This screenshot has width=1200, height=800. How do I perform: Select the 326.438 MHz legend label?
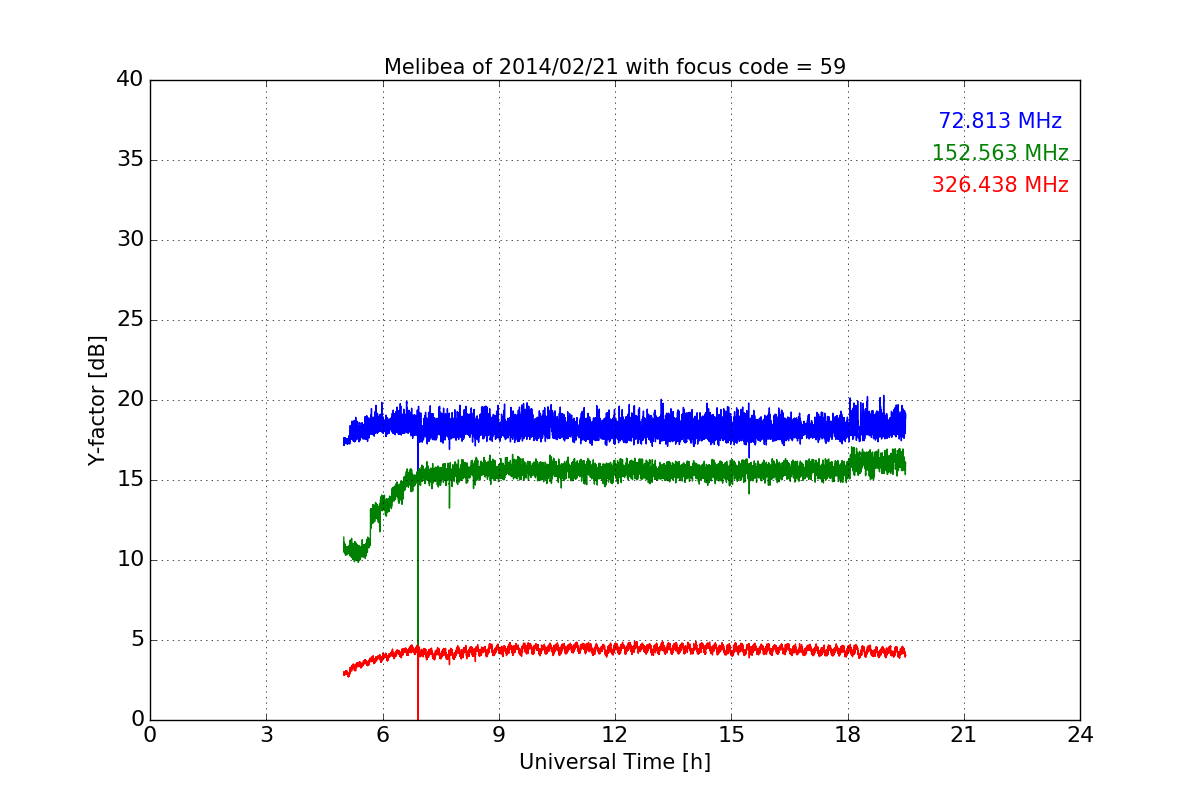pyautogui.click(x=1000, y=185)
